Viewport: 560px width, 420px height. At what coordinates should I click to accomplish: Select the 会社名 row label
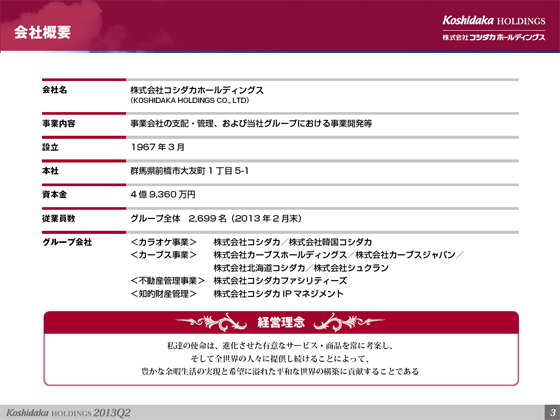(x=55, y=90)
